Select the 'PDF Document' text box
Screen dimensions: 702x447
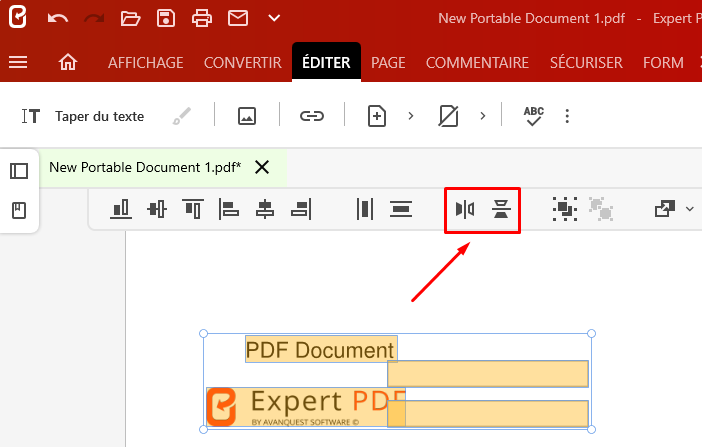321,349
